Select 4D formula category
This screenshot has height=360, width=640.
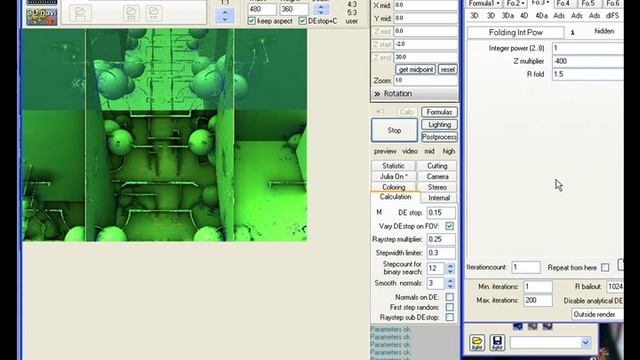pyautogui.click(x=524, y=16)
